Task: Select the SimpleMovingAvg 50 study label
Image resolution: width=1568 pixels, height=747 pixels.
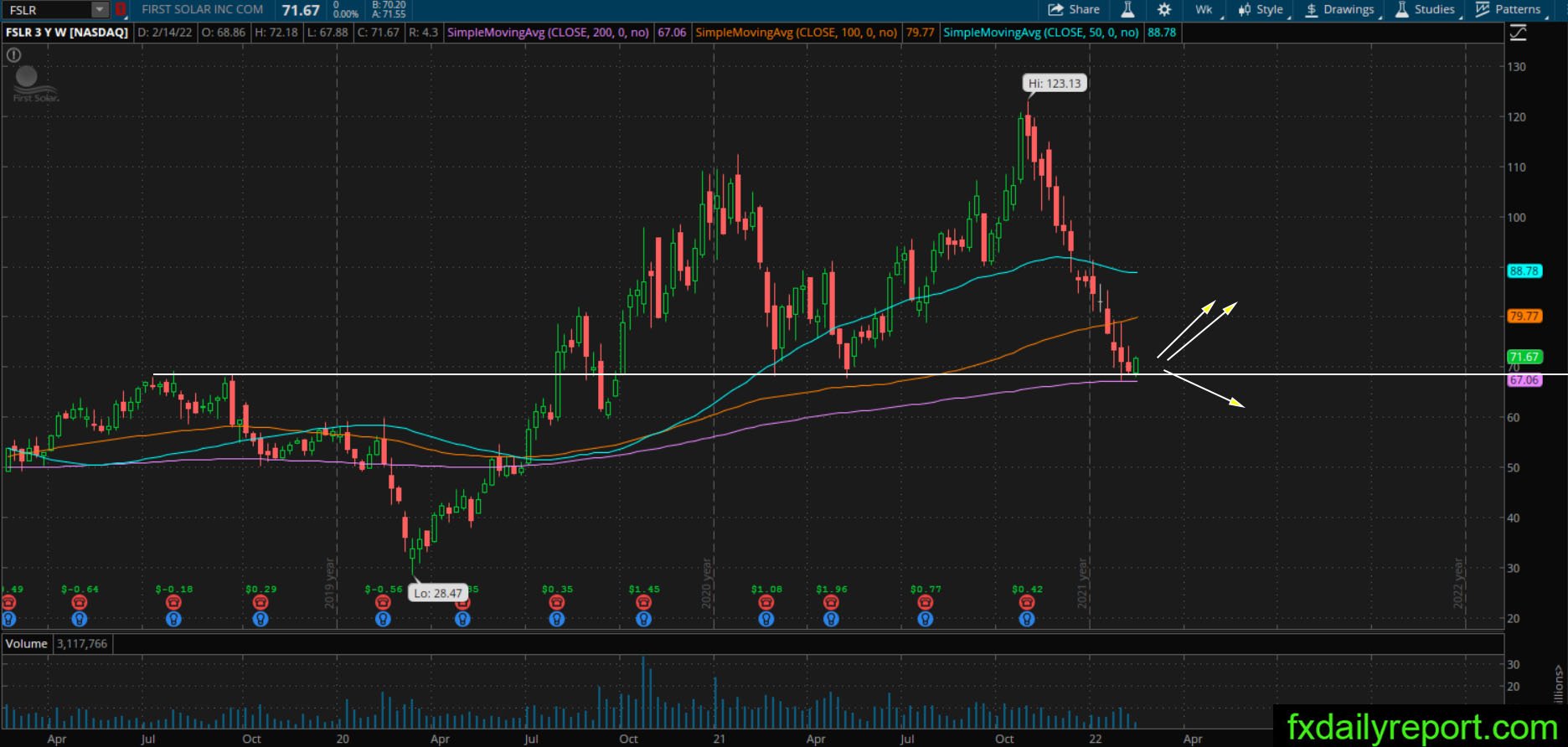Action: pyautogui.click(x=1041, y=33)
